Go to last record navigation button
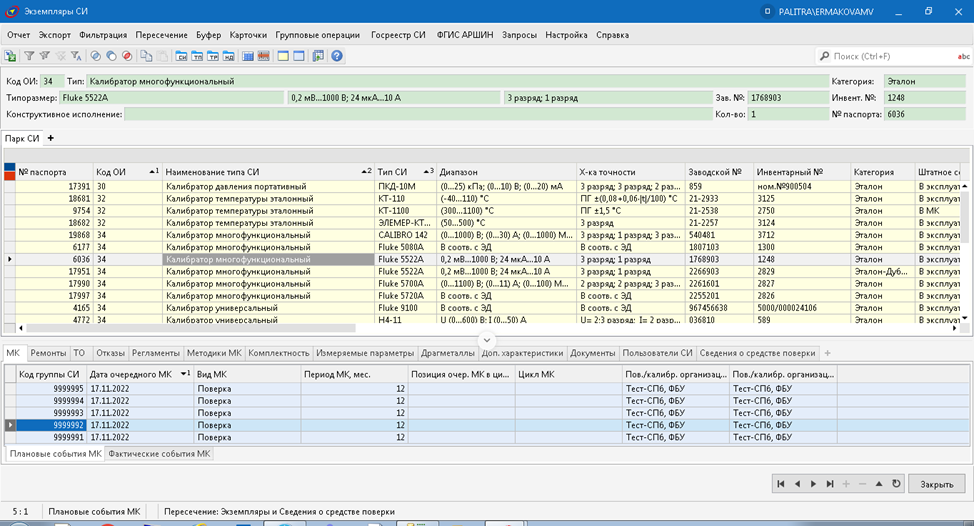Image resolution: width=974 pixels, height=526 pixels. (x=830, y=484)
